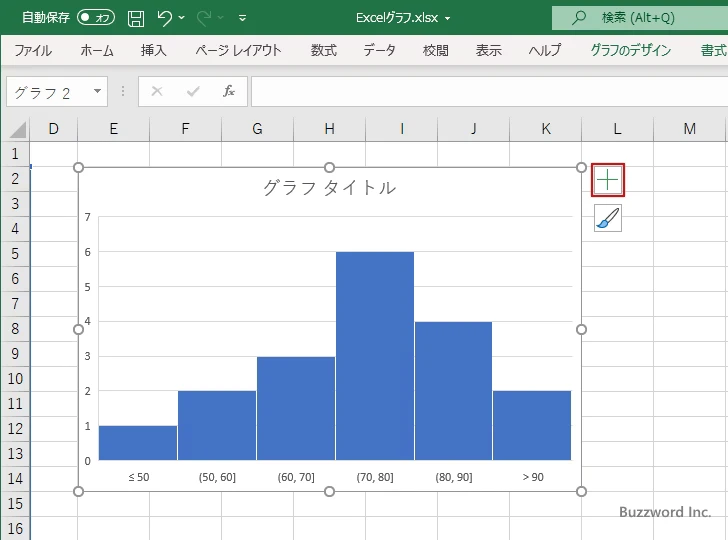The height and width of the screenshot is (540, 728).
Task: Open Chart Elements plus button
Action: pyautogui.click(x=608, y=180)
